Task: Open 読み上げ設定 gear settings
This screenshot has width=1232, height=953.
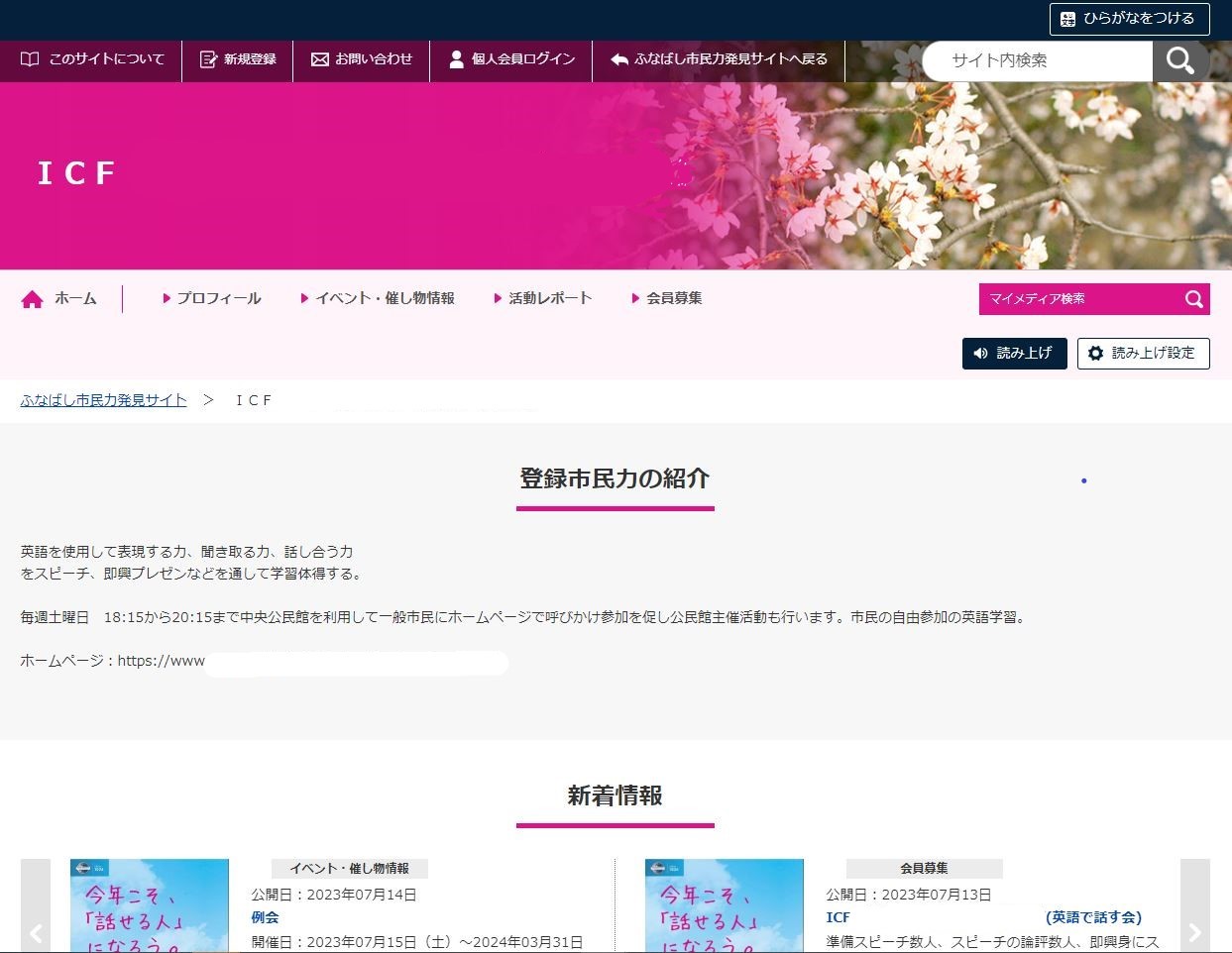Action: (x=1143, y=354)
